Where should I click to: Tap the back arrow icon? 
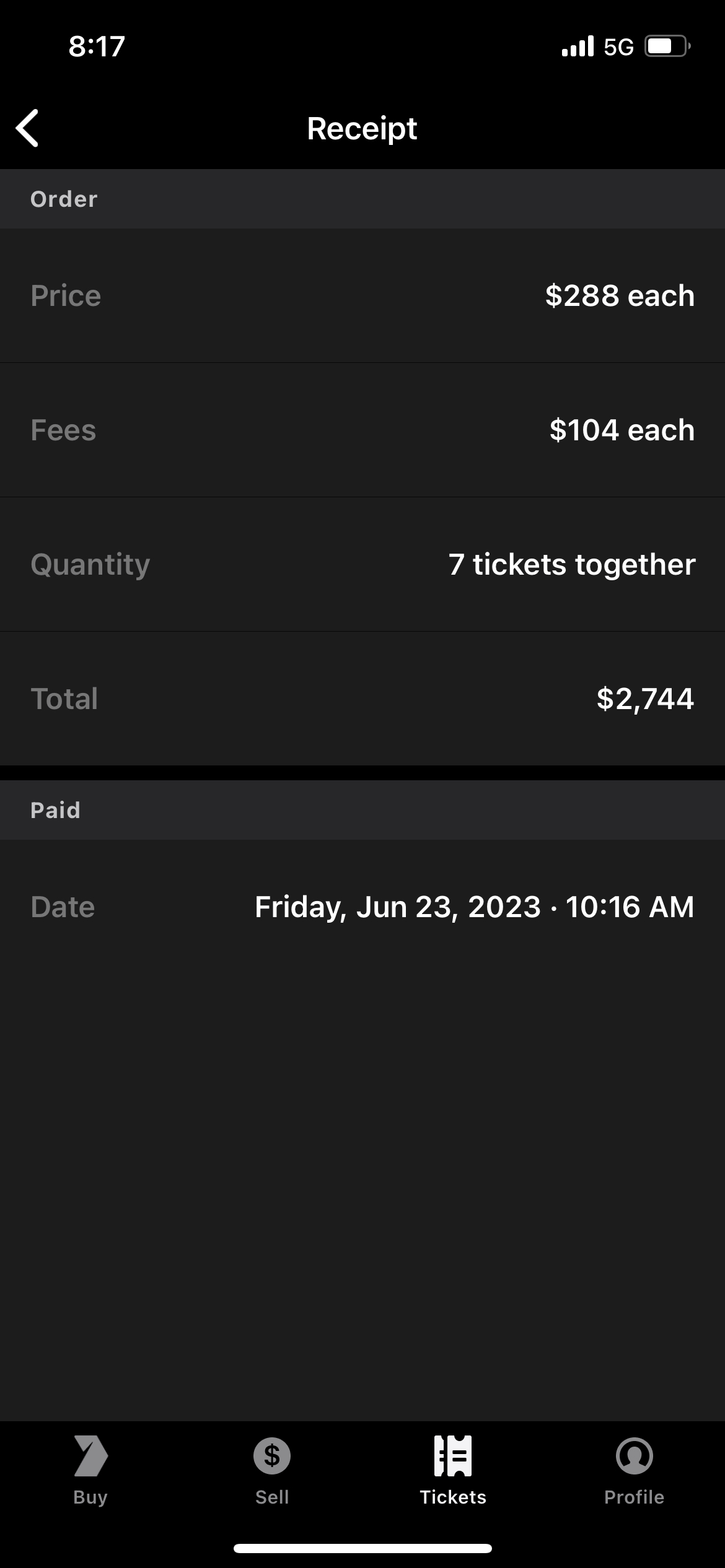(28, 128)
